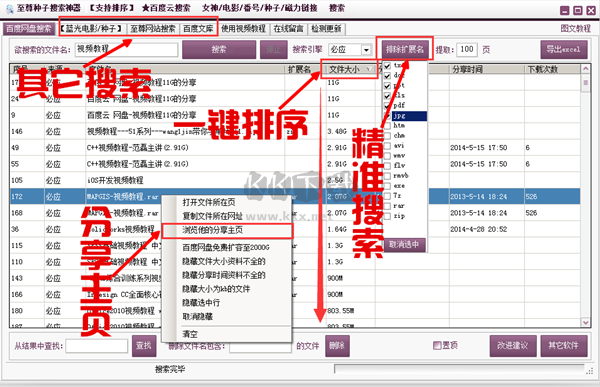Minimize the search tool window
Image resolution: width=600 pixels, height=387 pixels.
pyautogui.click(x=564, y=10)
